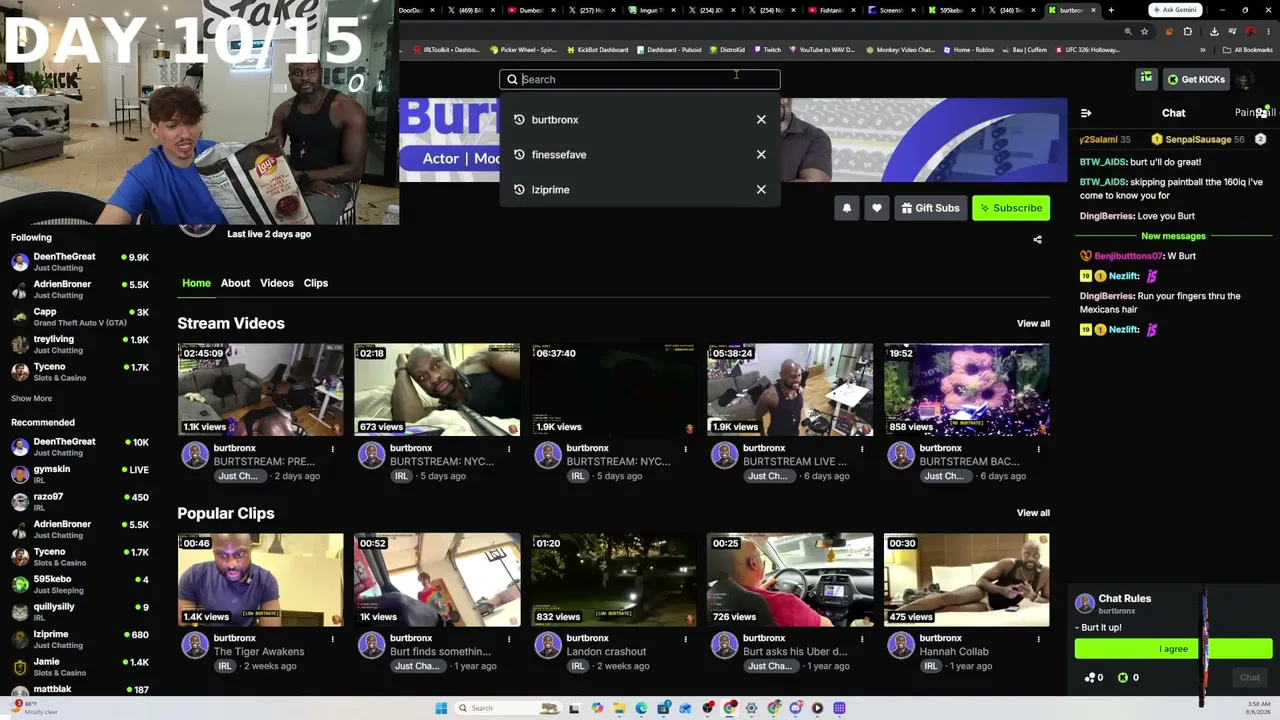
Task: Switch to the Videos tab
Action: [277, 283]
